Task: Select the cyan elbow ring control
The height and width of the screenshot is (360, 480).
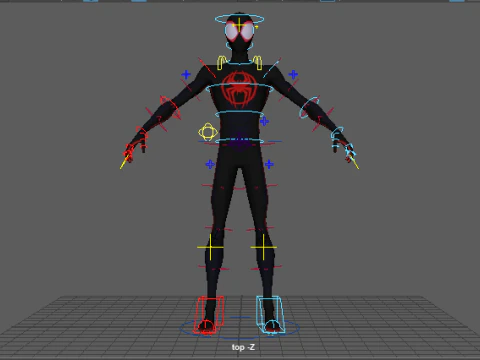Action: [x=309, y=107]
